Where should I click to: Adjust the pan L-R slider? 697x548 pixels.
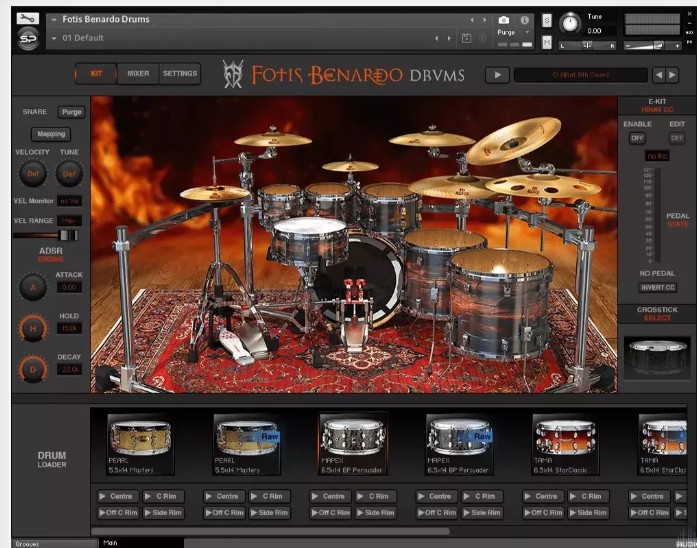pos(588,45)
